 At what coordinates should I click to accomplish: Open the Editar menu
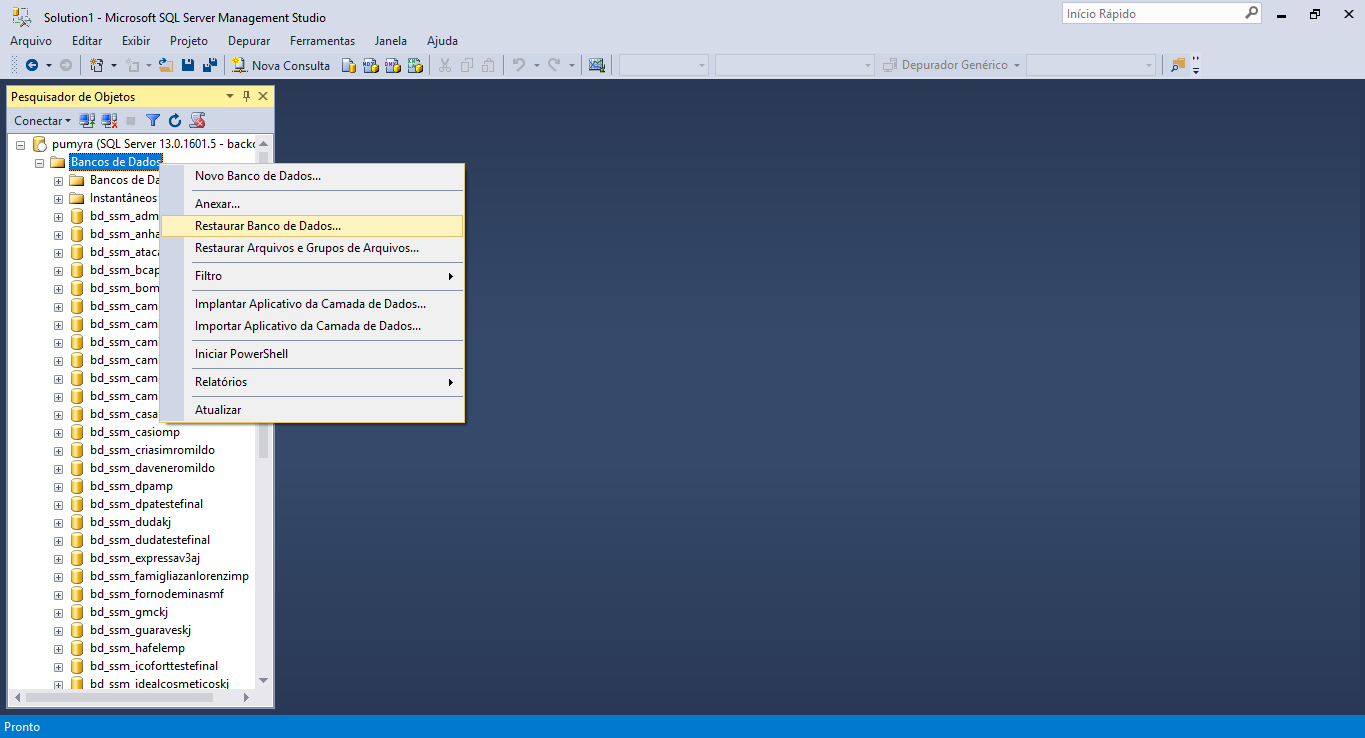click(87, 41)
